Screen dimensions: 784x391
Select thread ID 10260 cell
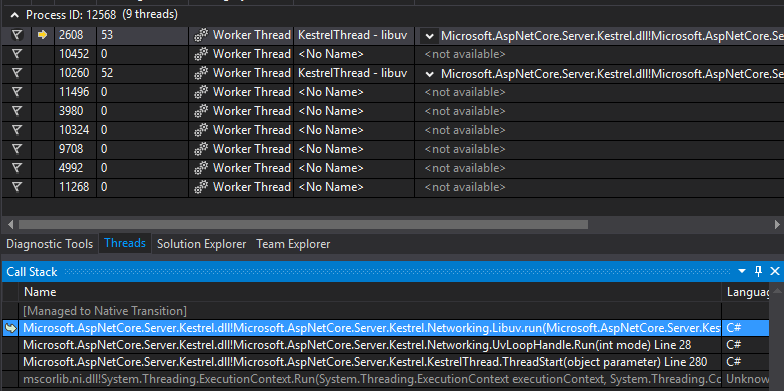76,73
